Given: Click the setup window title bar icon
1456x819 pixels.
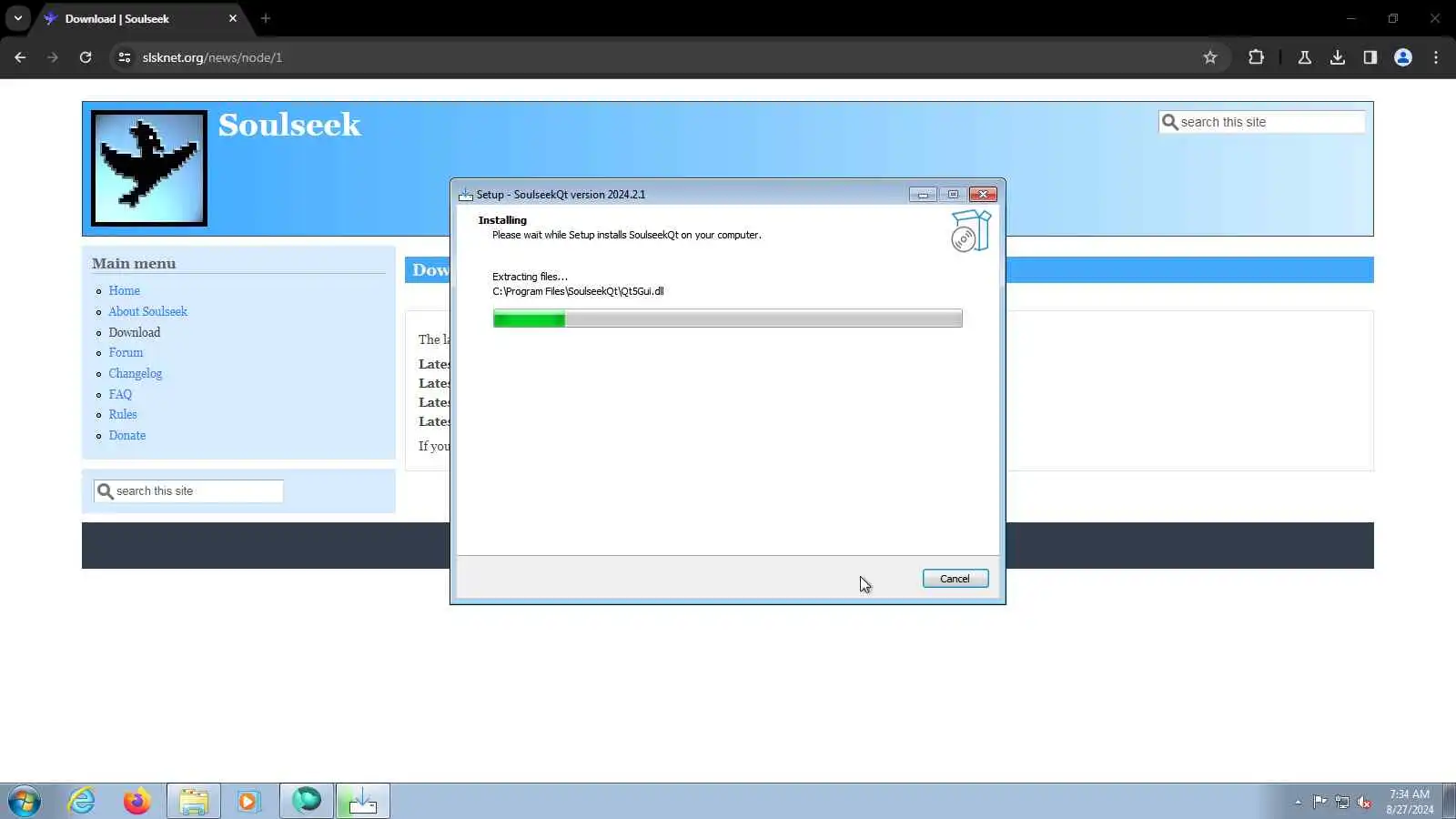Looking at the screenshot, I should 466,195.
